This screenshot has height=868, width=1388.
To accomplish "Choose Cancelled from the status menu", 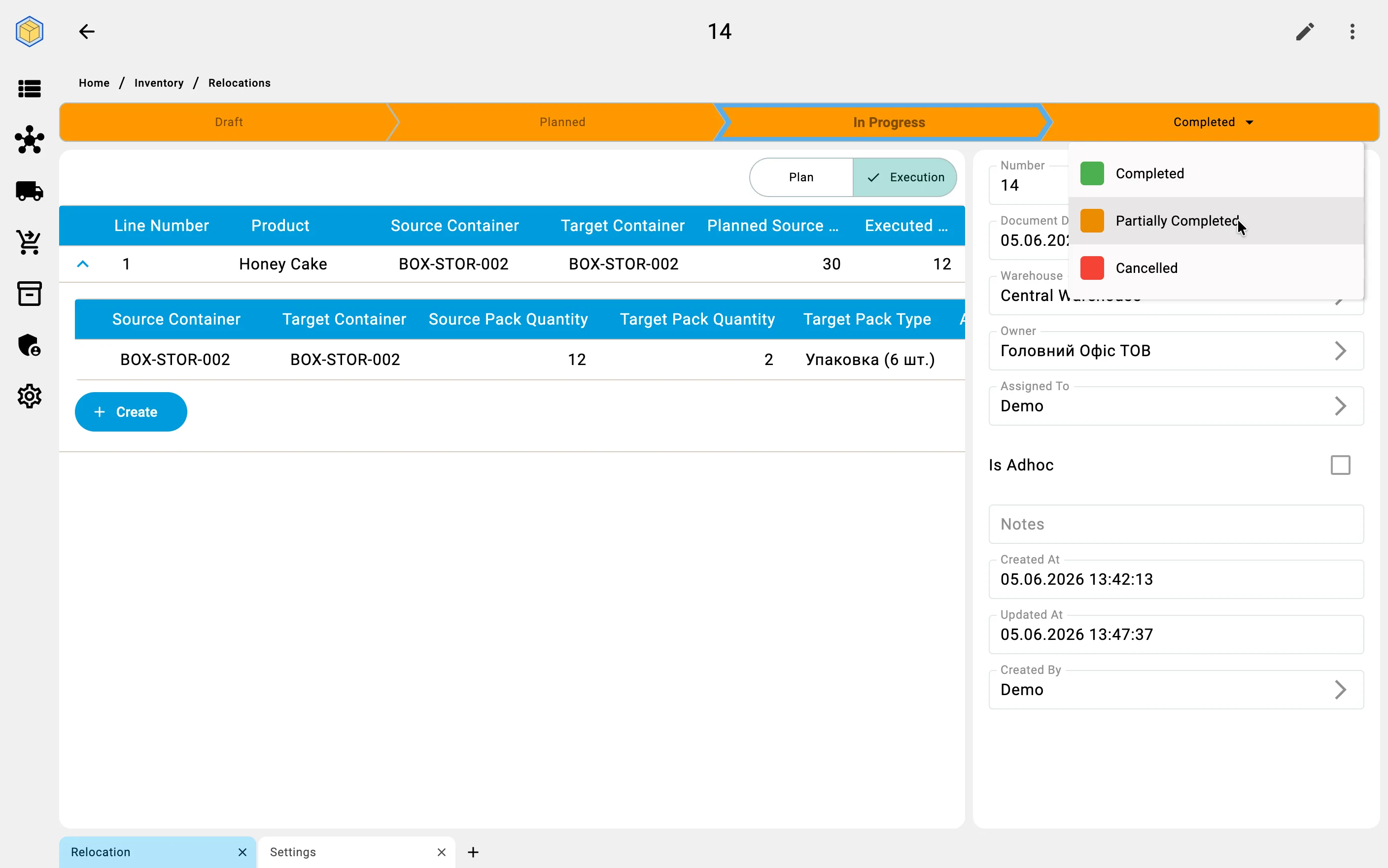I will [1215, 268].
